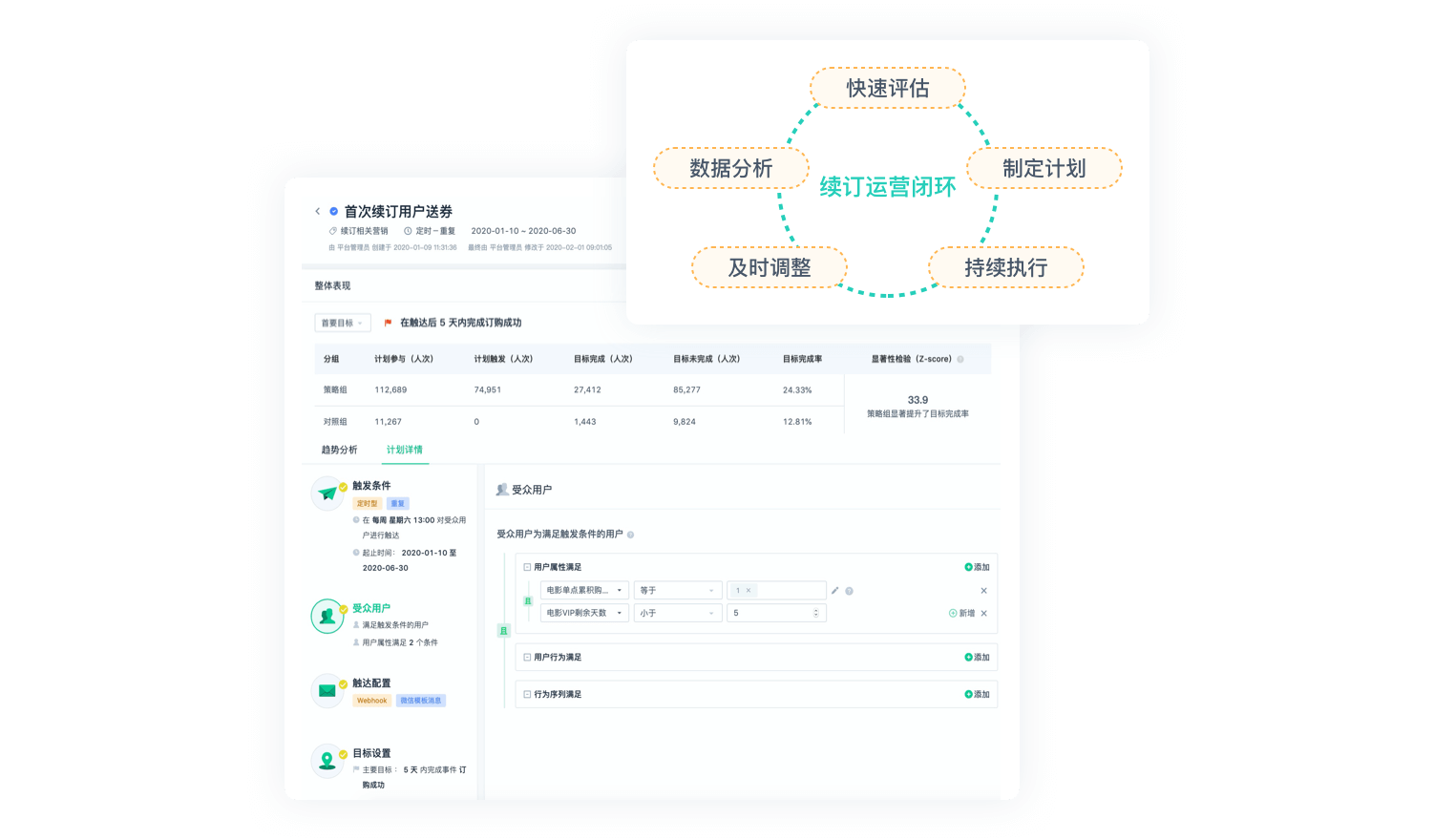
Task: Click 添加 in the 用户行为满足 section
Action: [977, 658]
